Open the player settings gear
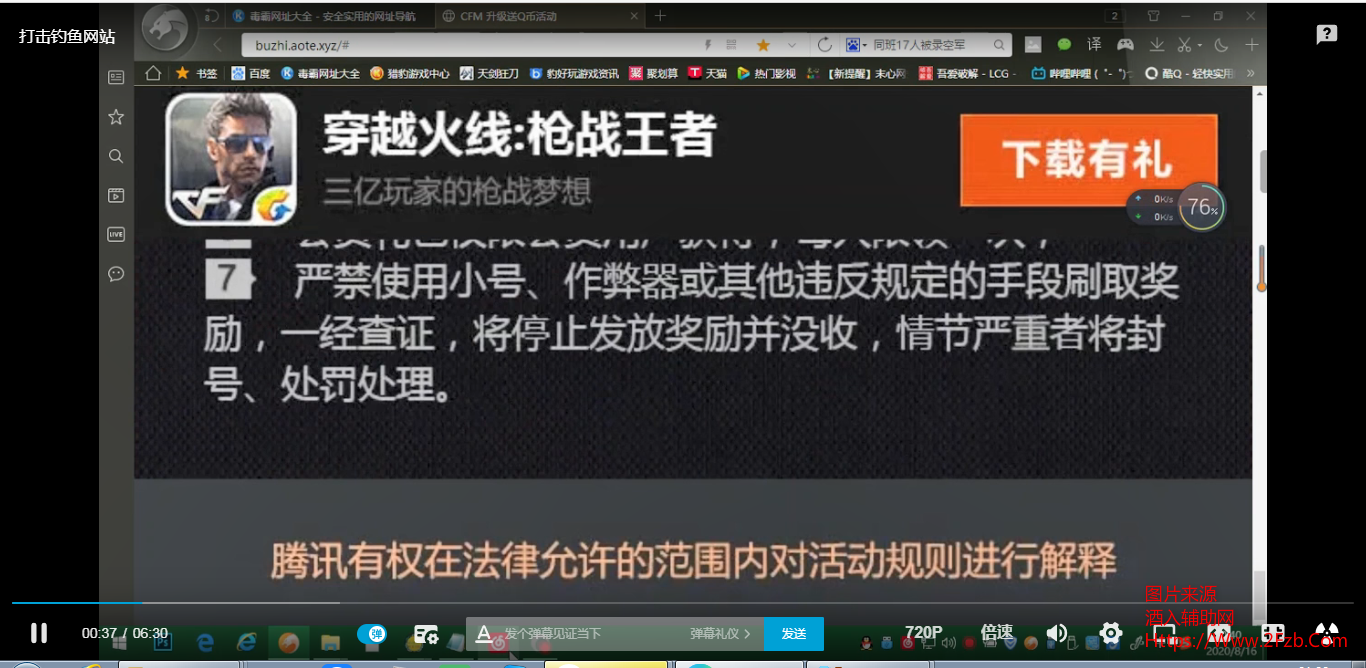Screen dimensions: 1366x668 1111,633
